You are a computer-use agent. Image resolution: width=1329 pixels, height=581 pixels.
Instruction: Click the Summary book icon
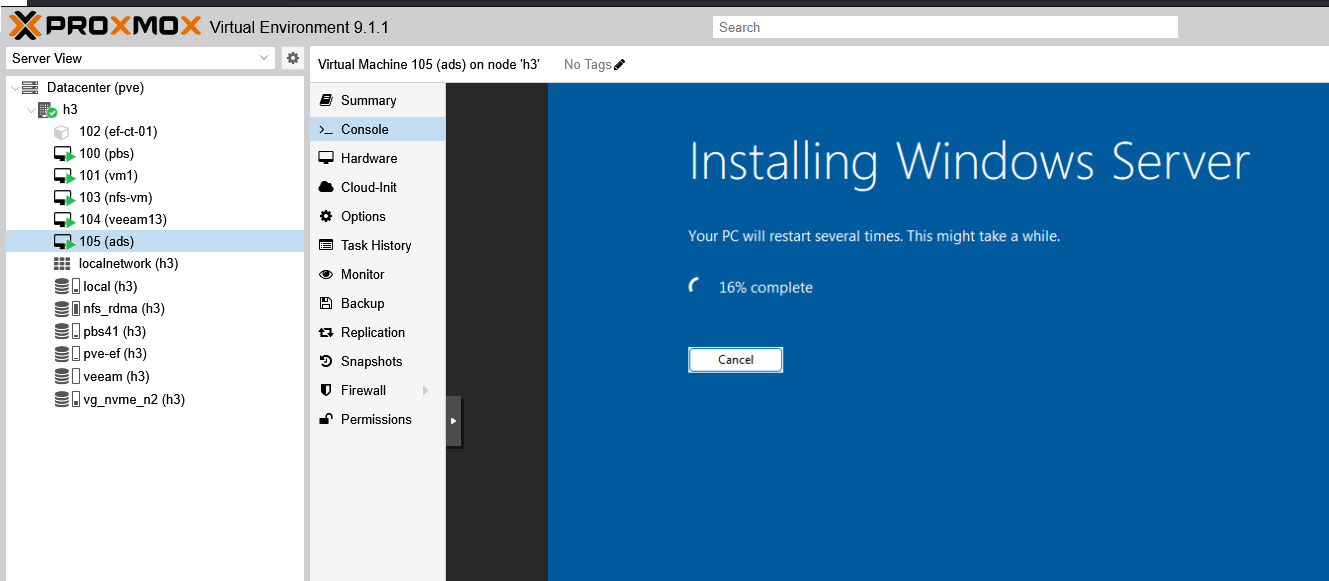(325, 100)
